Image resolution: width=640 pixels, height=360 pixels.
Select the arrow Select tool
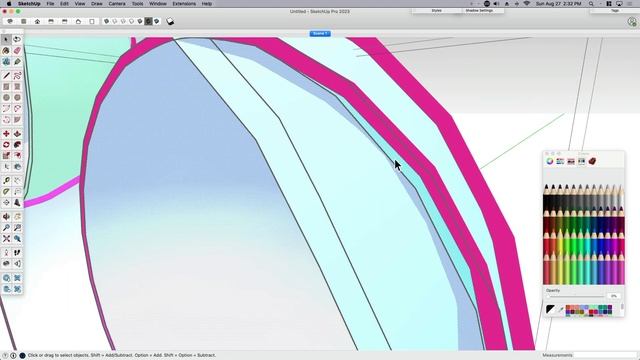pos(6,39)
